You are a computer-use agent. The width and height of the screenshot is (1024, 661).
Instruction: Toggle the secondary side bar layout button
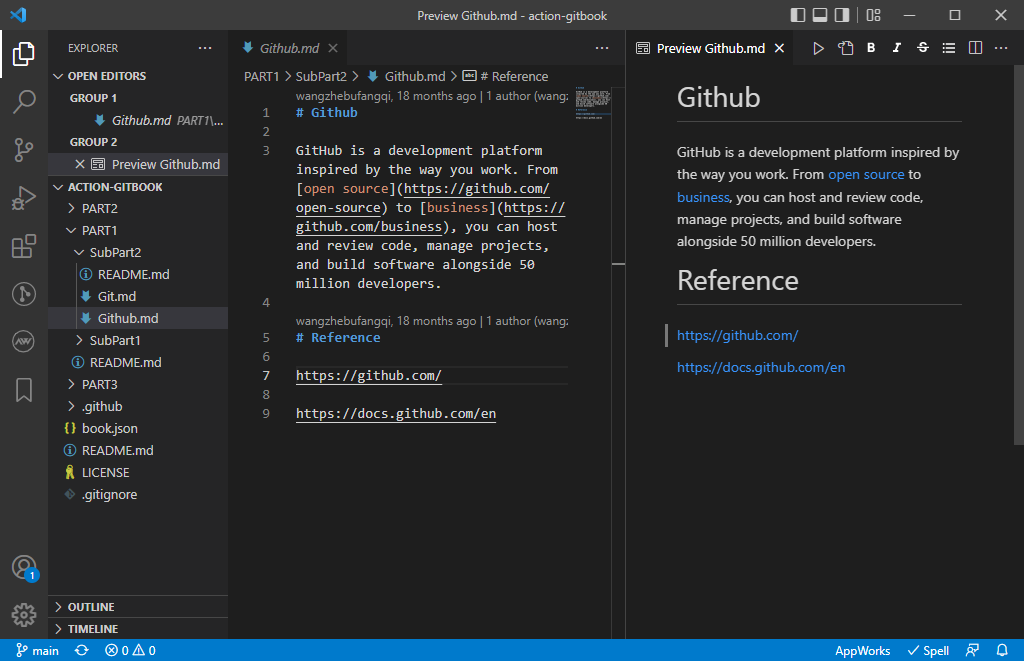coord(842,15)
